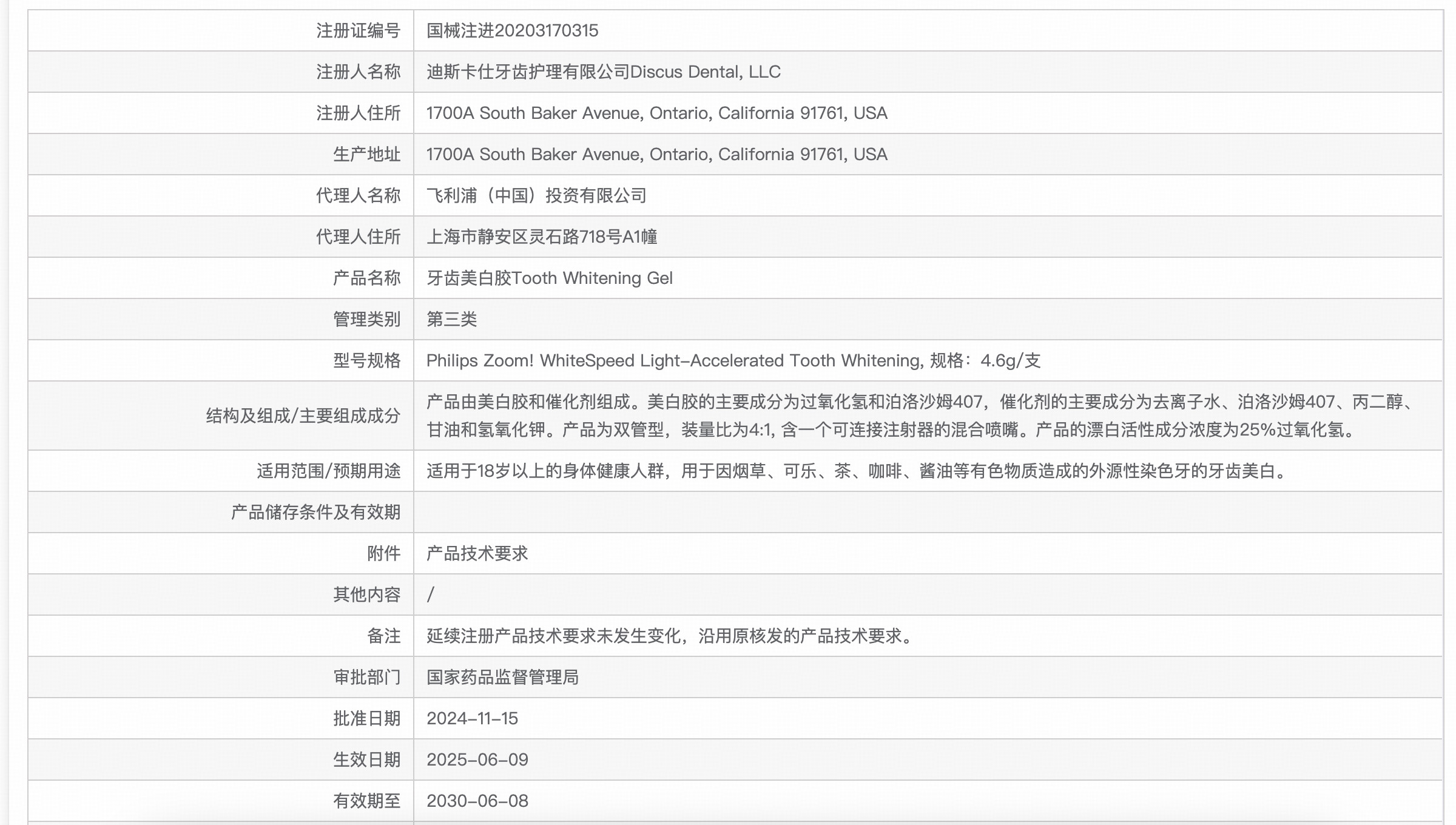Click management category value 第三类
The image size is (1456, 825).
[451, 319]
